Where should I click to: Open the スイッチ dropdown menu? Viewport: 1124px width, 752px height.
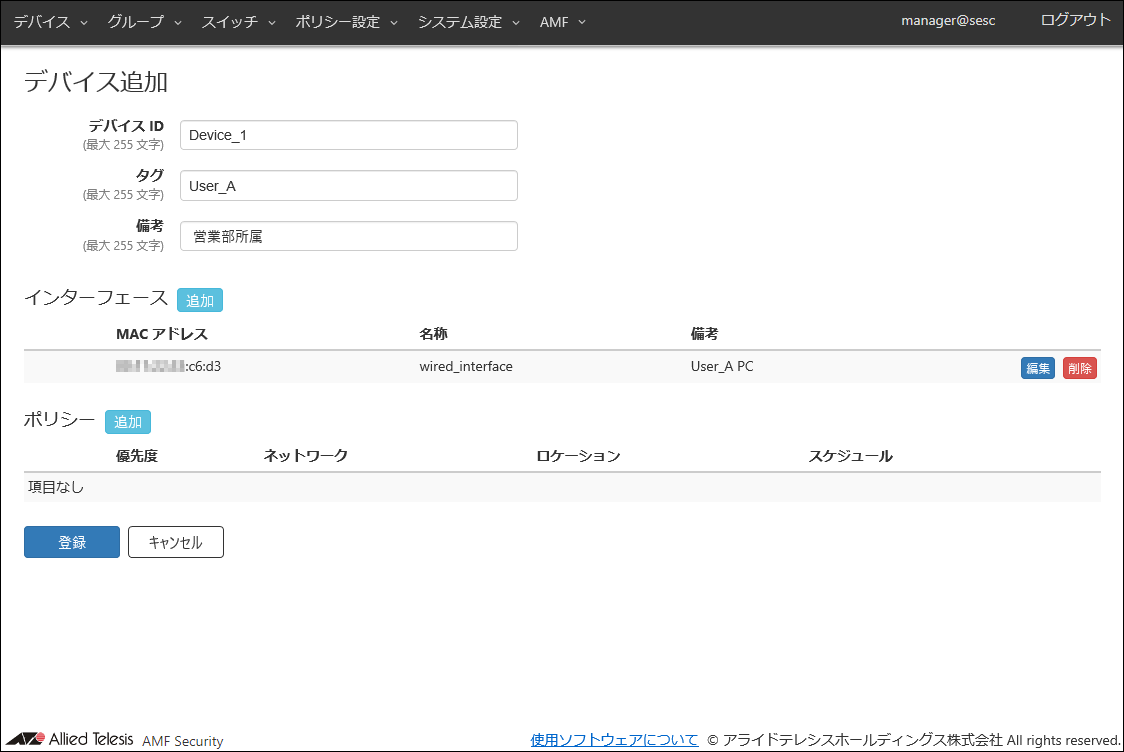pos(238,22)
